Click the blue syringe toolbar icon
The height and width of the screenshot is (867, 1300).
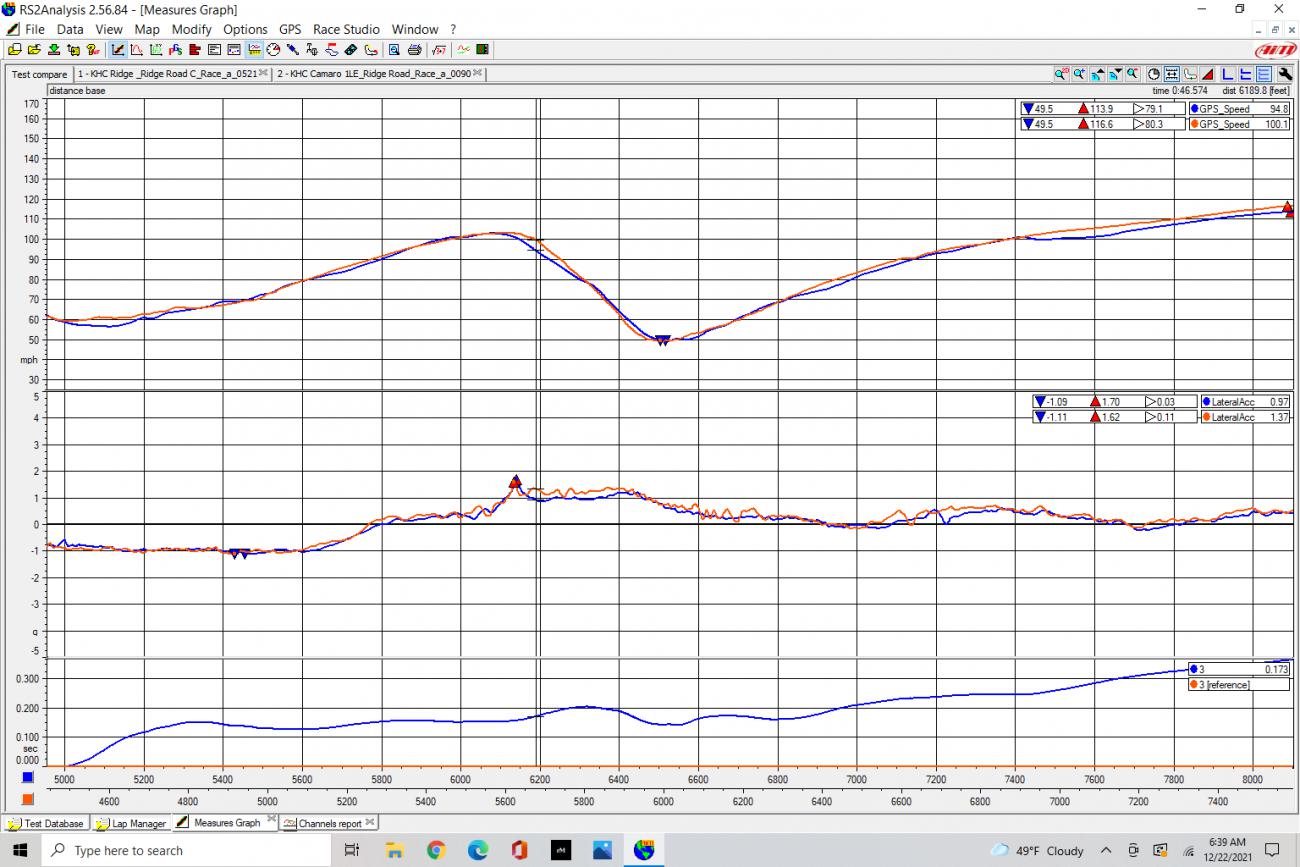(292, 49)
